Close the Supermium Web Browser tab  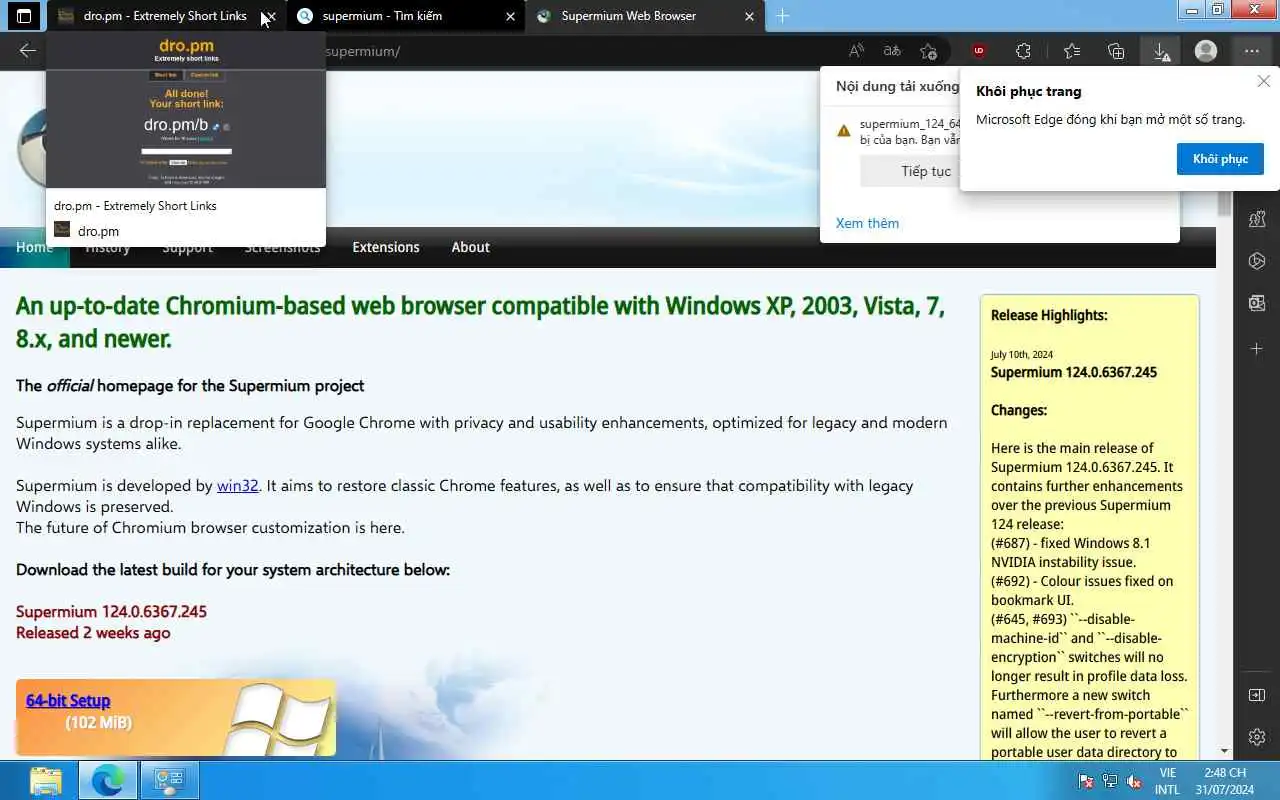point(751,16)
